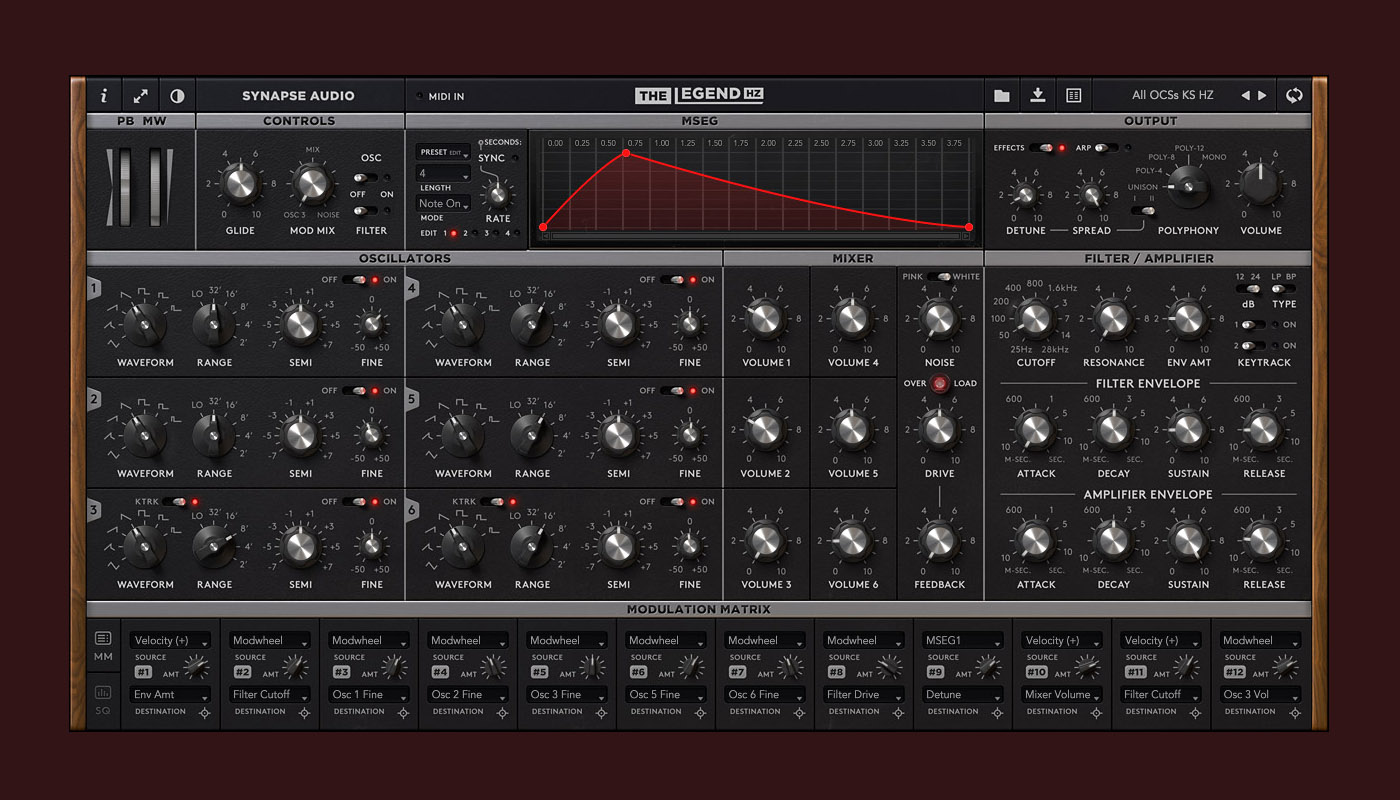Screen dimensions: 1400x800
Task: Select MSEG edit slot 2
Action: pyautogui.click(x=476, y=233)
